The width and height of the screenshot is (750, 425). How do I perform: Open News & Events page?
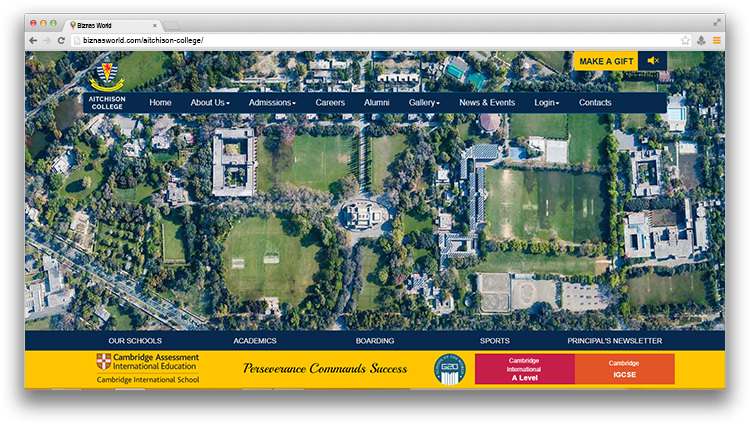click(487, 102)
